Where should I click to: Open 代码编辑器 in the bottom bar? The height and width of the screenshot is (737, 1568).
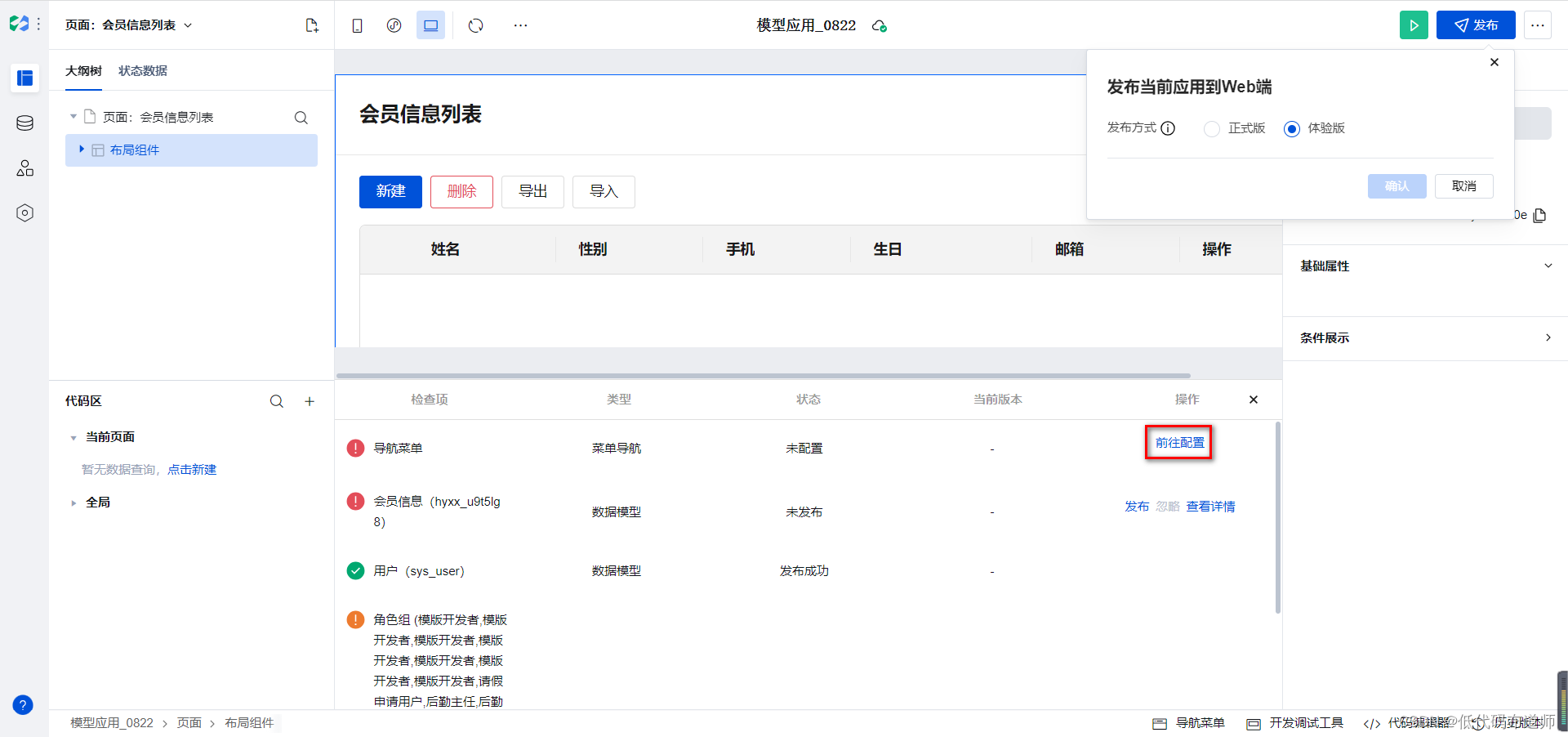coord(1406,723)
